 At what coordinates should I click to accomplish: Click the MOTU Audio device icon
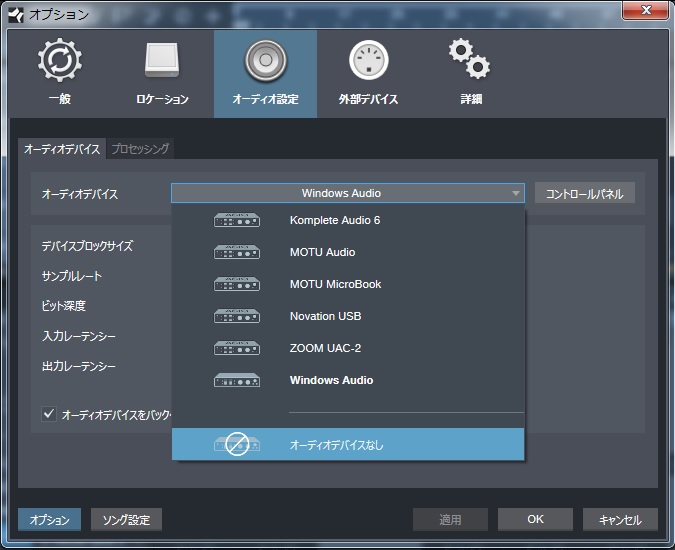pyautogui.click(x=237, y=252)
